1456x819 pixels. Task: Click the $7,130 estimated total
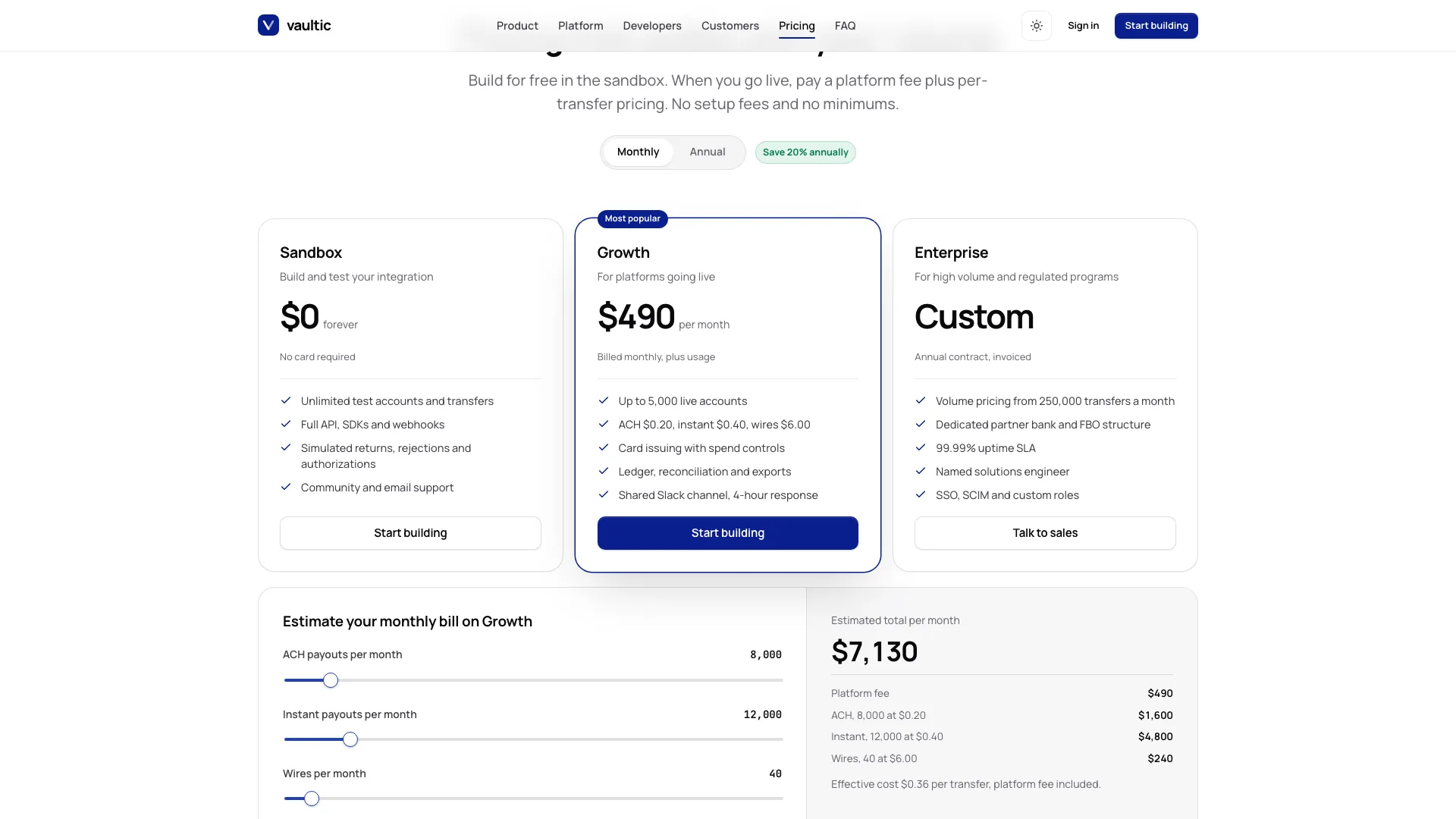(x=874, y=651)
